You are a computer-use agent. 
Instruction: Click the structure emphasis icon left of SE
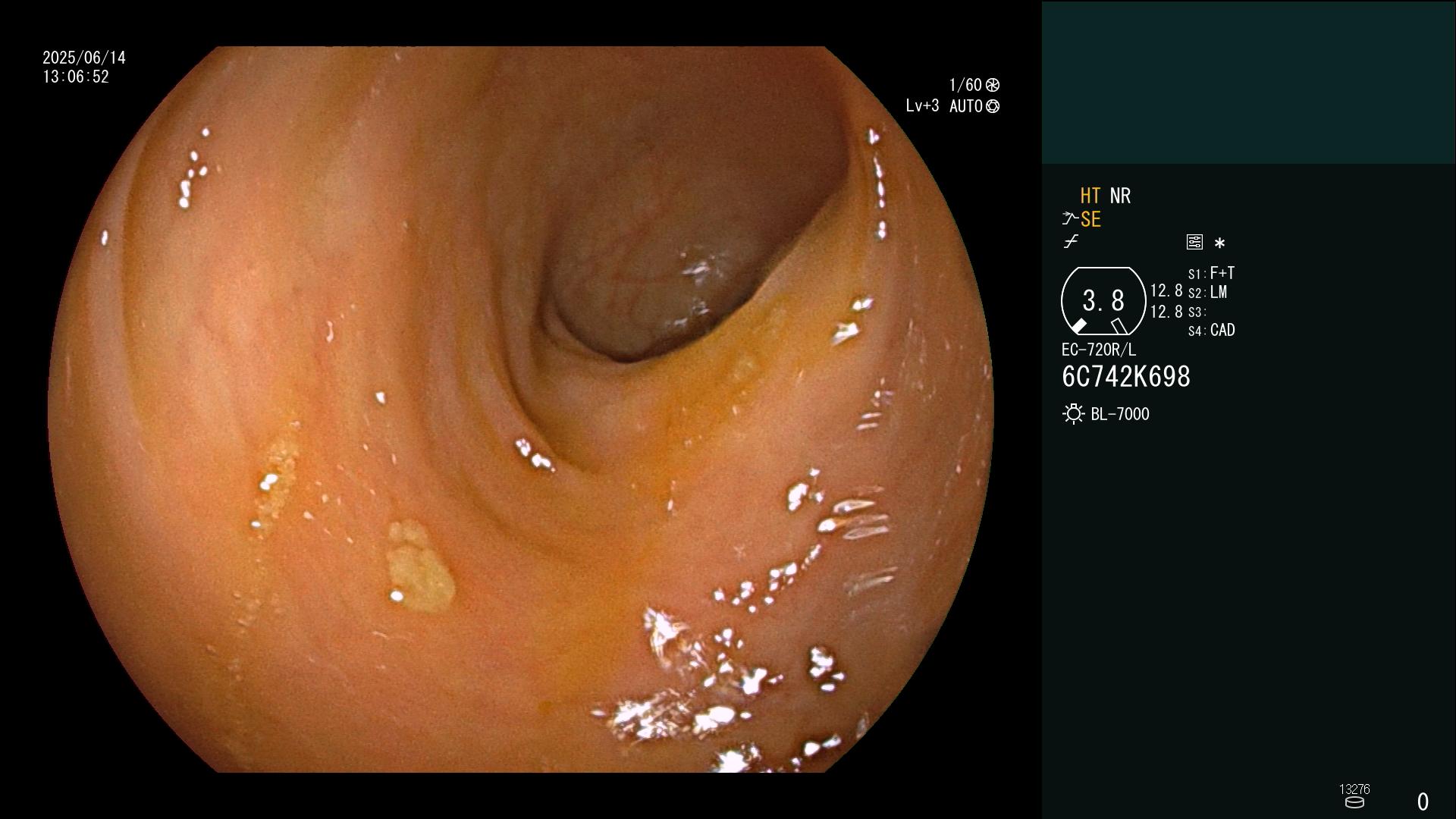coord(1070,219)
